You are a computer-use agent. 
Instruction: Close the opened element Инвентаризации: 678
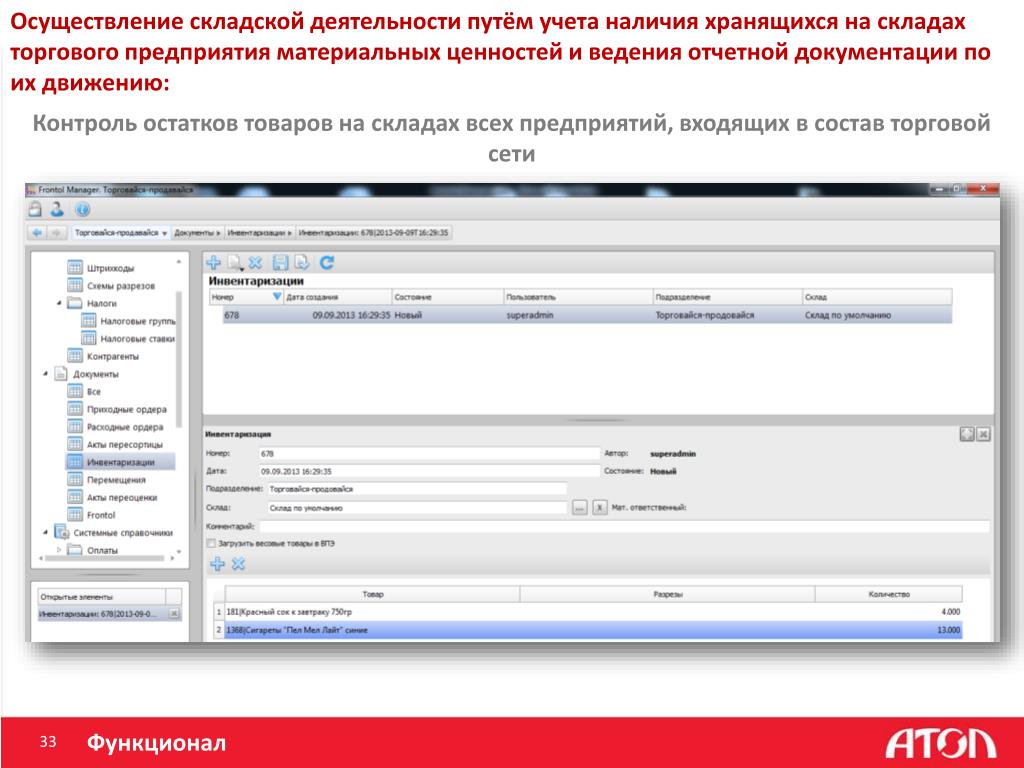[x=174, y=613]
